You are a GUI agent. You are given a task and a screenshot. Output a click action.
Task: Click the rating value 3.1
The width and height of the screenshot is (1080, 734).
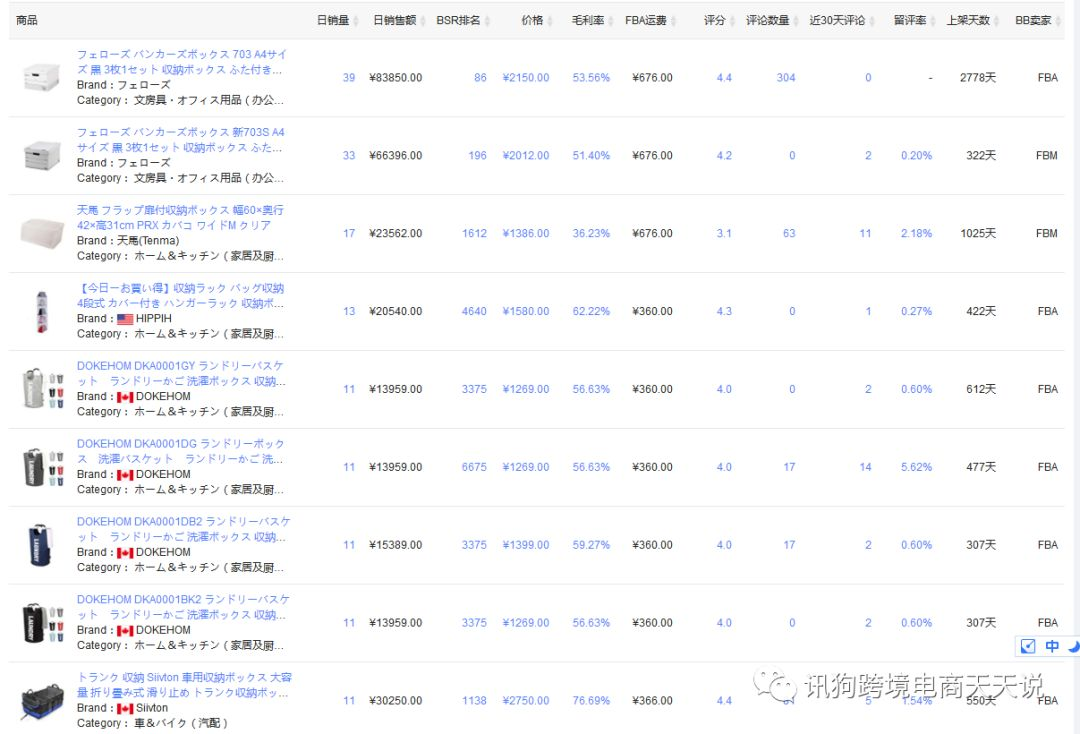pyautogui.click(x=724, y=233)
